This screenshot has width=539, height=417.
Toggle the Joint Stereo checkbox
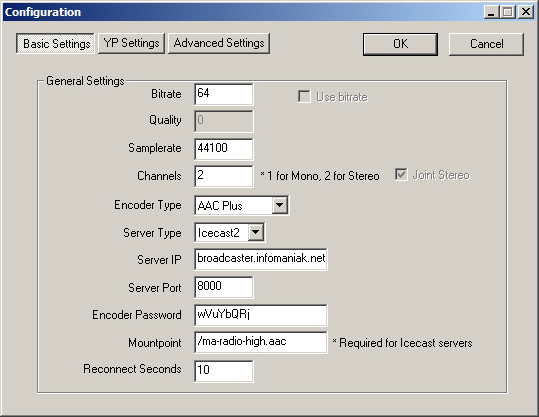[x=401, y=175]
